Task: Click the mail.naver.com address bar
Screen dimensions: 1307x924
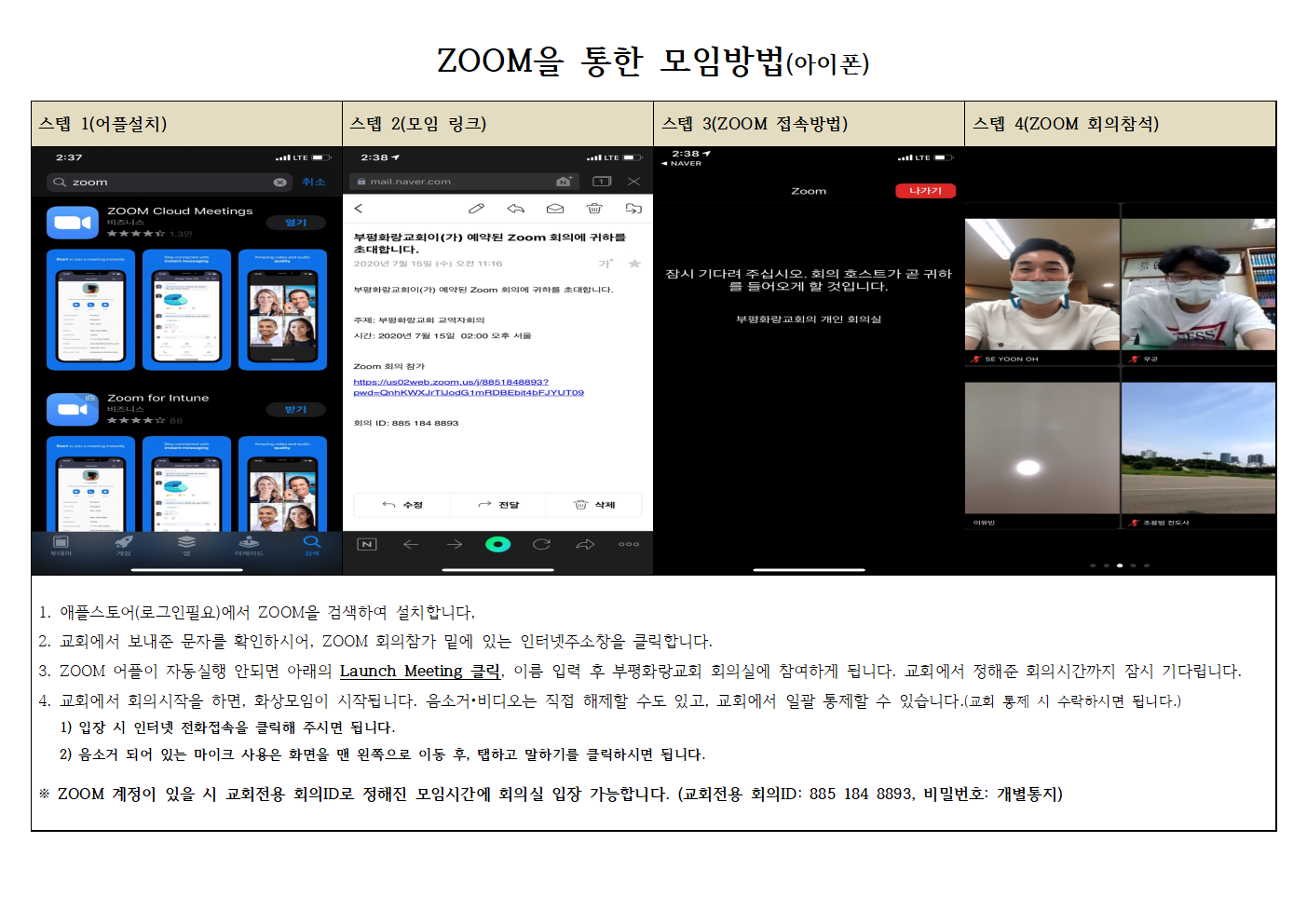Action: (464, 182)
